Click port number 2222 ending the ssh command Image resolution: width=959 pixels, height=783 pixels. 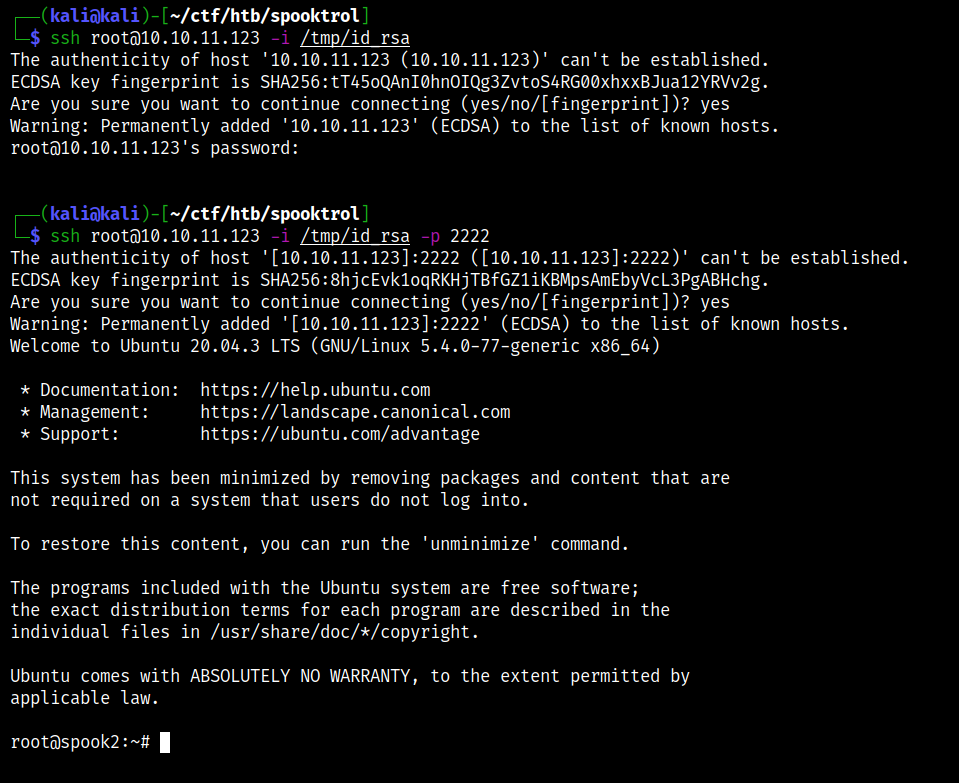point(470,236)
